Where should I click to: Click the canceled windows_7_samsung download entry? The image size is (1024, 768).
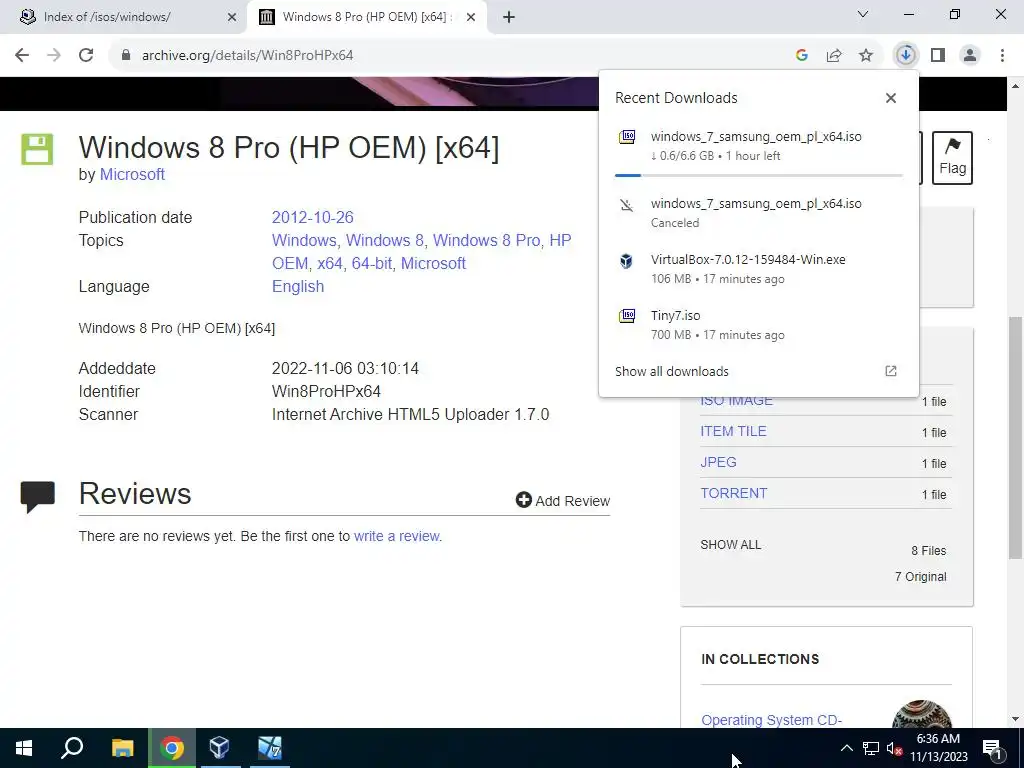758,213
